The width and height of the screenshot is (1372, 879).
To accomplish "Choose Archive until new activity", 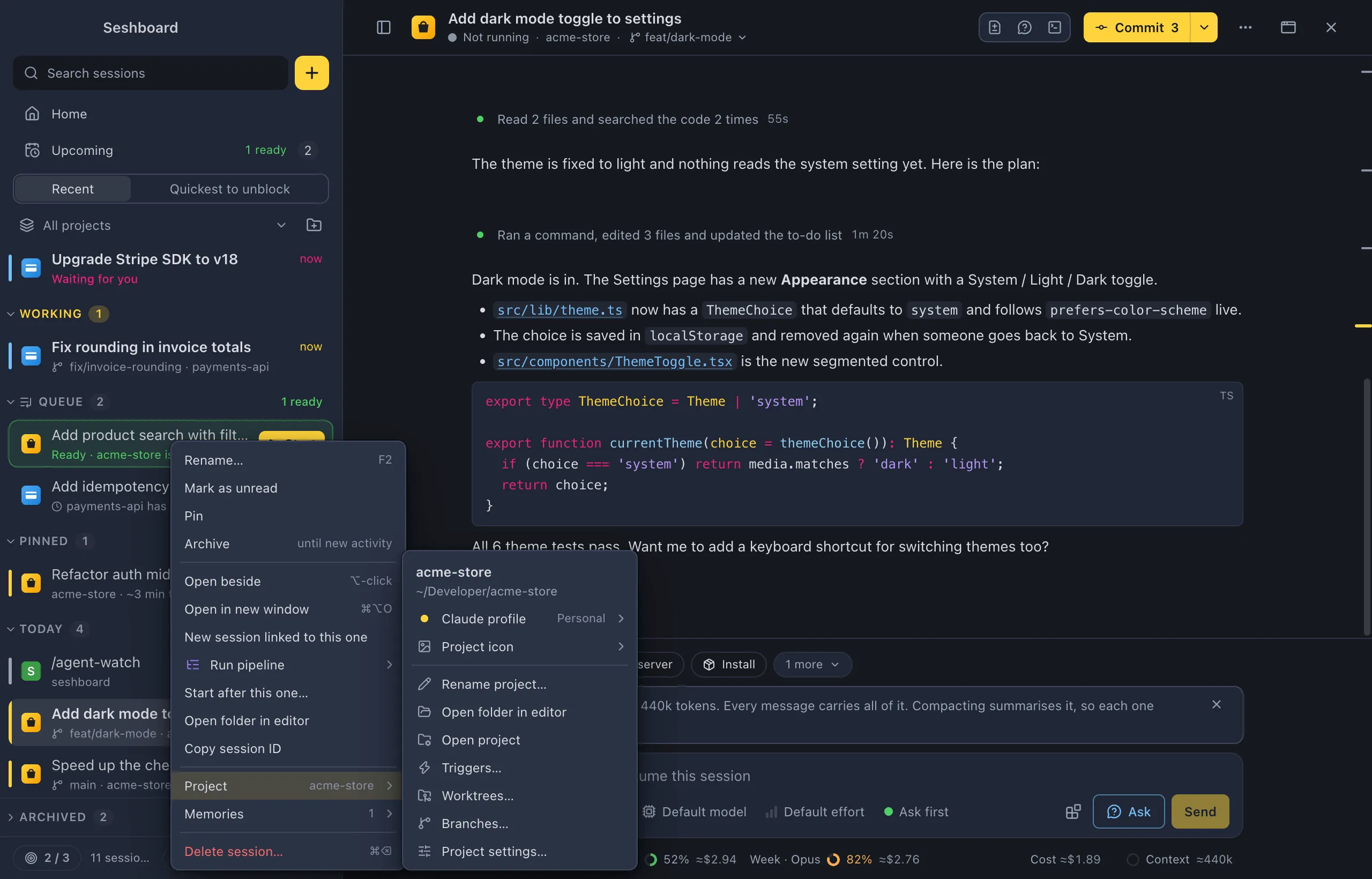I will (x=288, y=543).
